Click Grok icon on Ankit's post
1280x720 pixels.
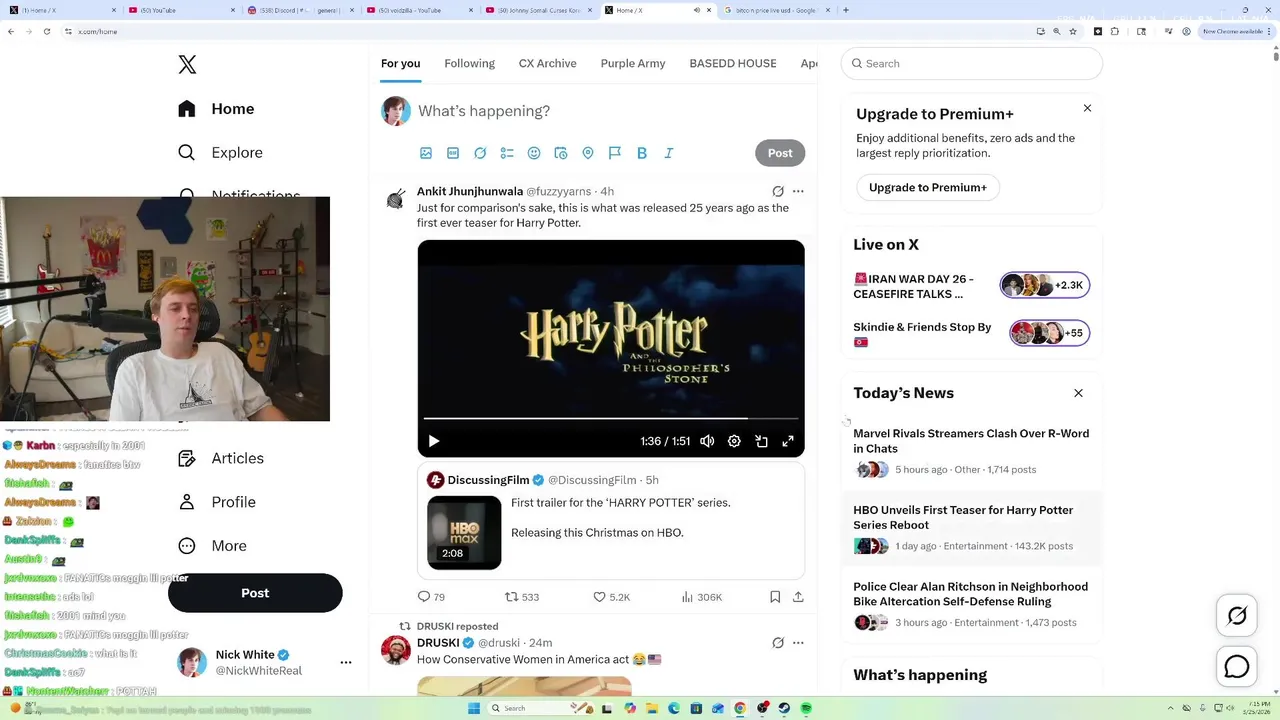click(778, 191)
